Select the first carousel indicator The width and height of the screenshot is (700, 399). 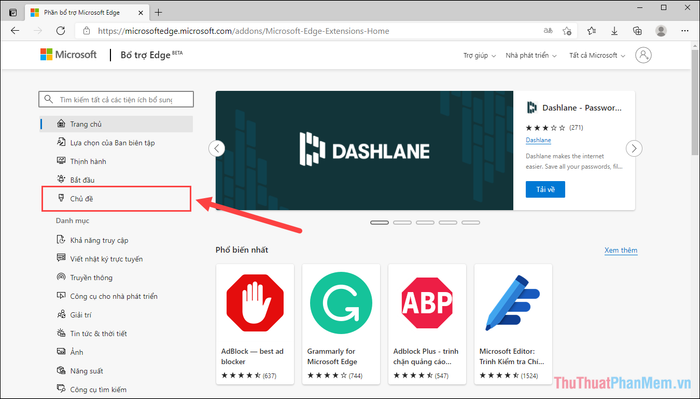pyautogui.click(x=379, y=222)
